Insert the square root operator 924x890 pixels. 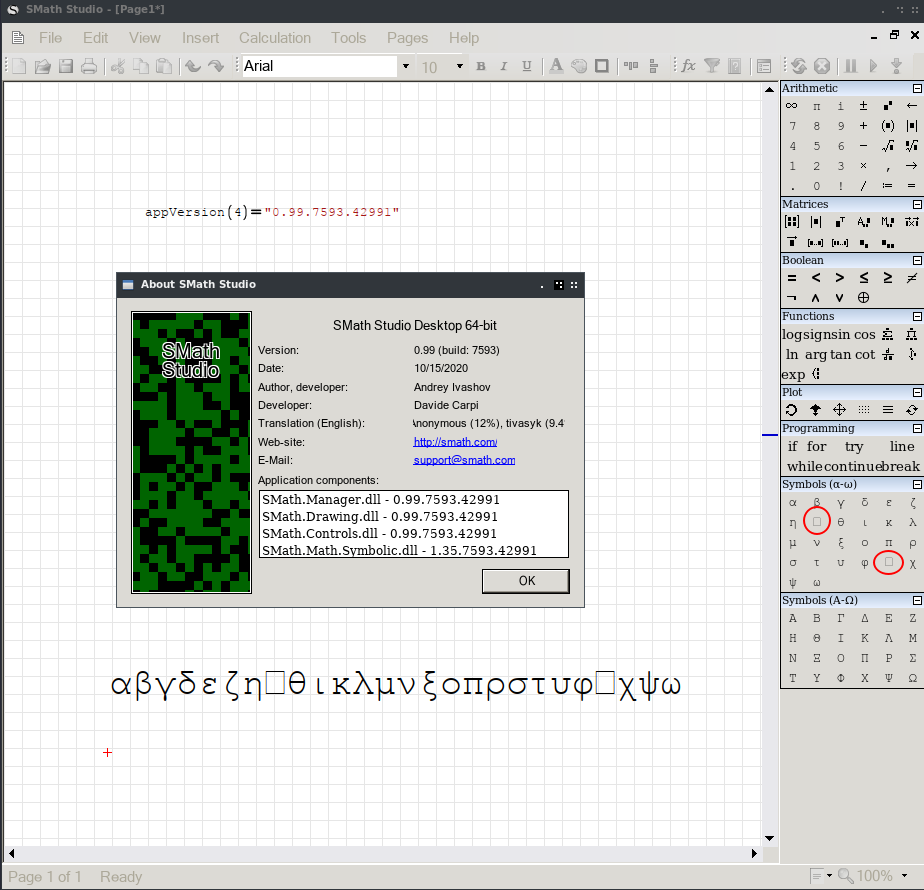point(887,146)
